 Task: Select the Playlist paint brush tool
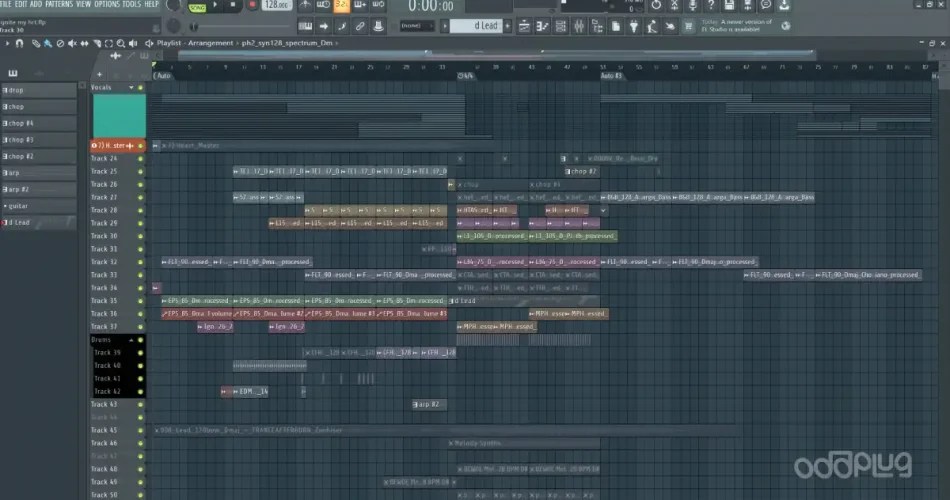[48, 43]
